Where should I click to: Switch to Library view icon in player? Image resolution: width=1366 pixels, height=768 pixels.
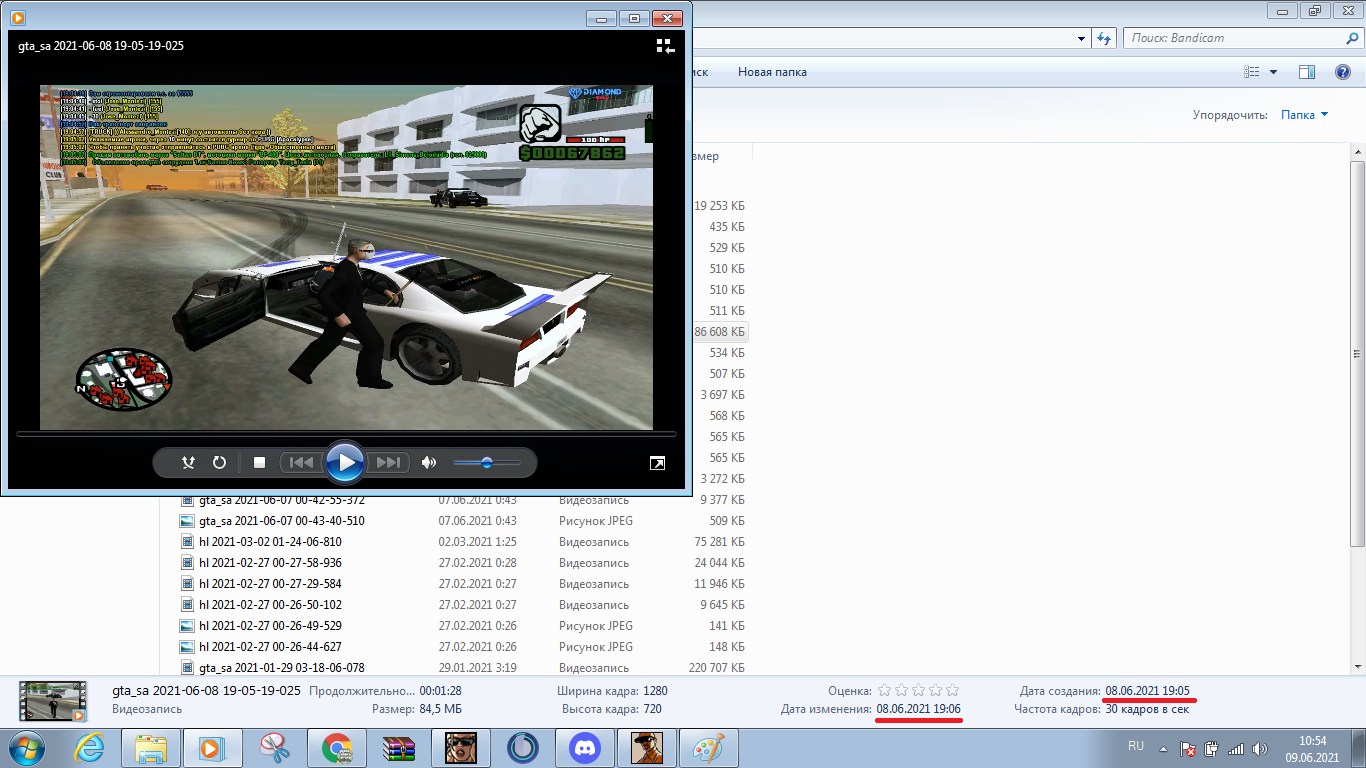[665, 46]
